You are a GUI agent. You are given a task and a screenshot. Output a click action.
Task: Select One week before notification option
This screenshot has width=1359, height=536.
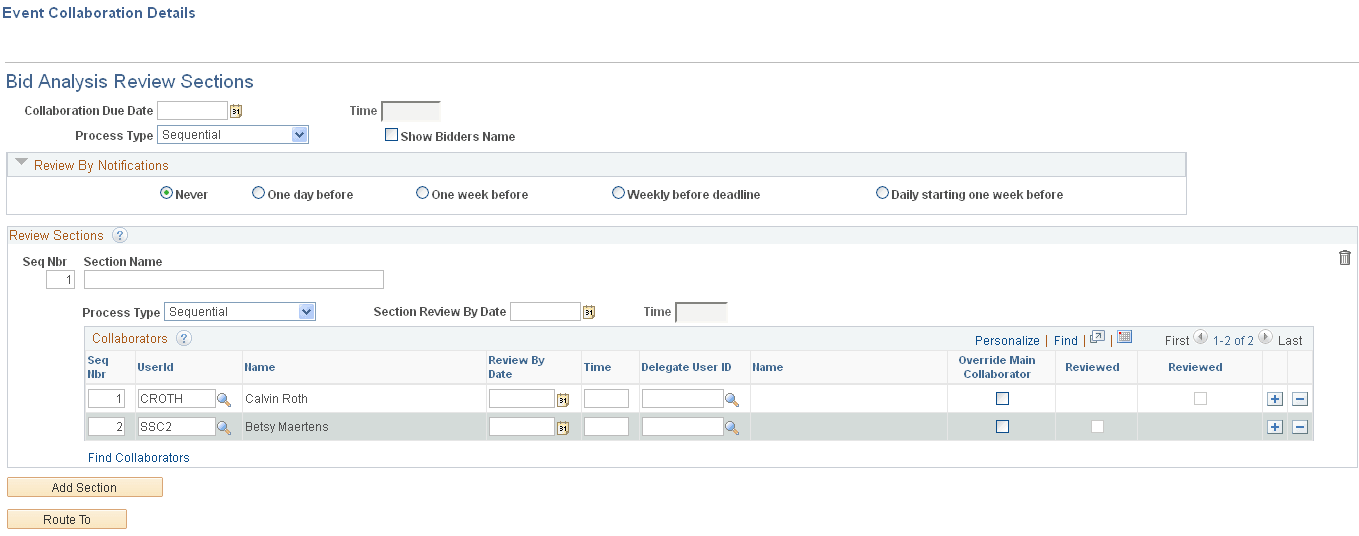[423, 193]
